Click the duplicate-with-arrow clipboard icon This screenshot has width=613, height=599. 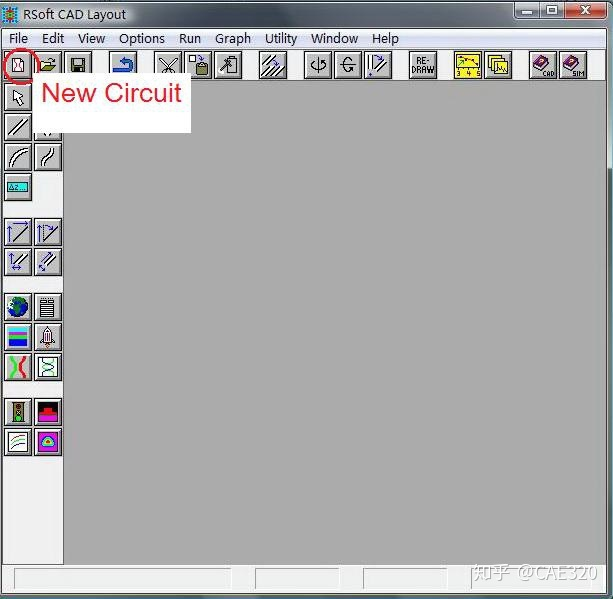(228, 65)
